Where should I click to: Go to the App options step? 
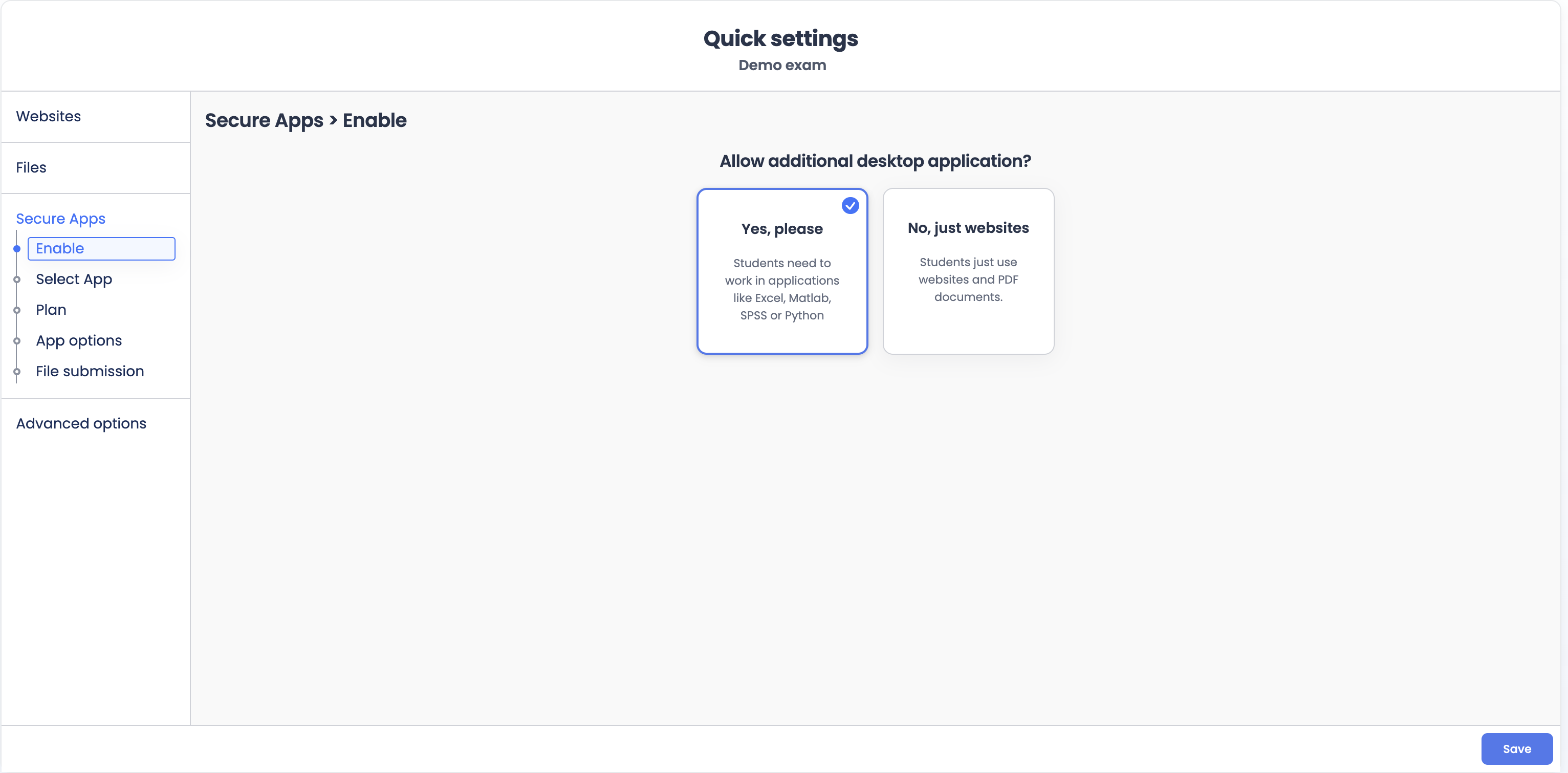pyautogui.click(x=78, y=340)
